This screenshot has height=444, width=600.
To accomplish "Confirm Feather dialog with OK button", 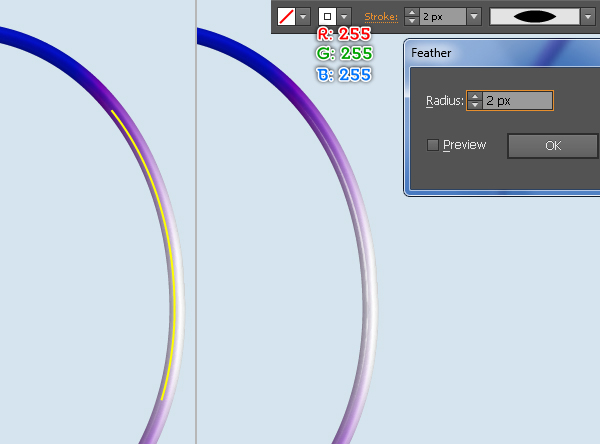I will point(553,146).
